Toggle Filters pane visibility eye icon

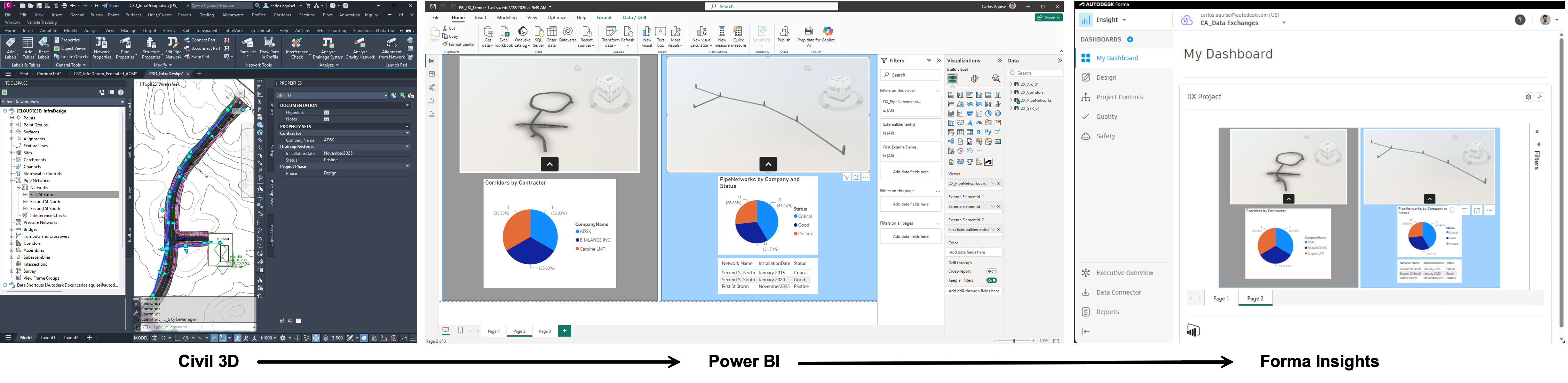tap(929, 60)
